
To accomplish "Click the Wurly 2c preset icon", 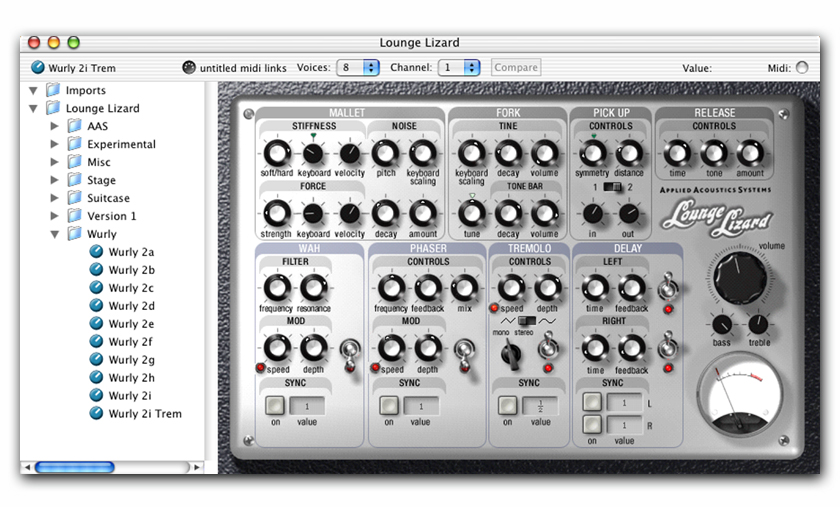I will click(96, 288).
